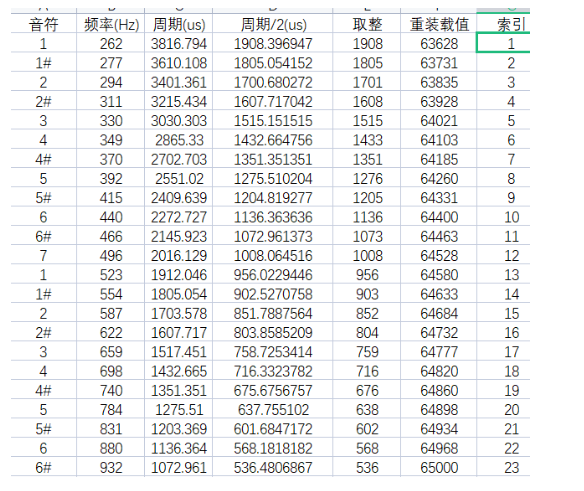
Task: Click frequency cell 392
Action: coord(111,178)
